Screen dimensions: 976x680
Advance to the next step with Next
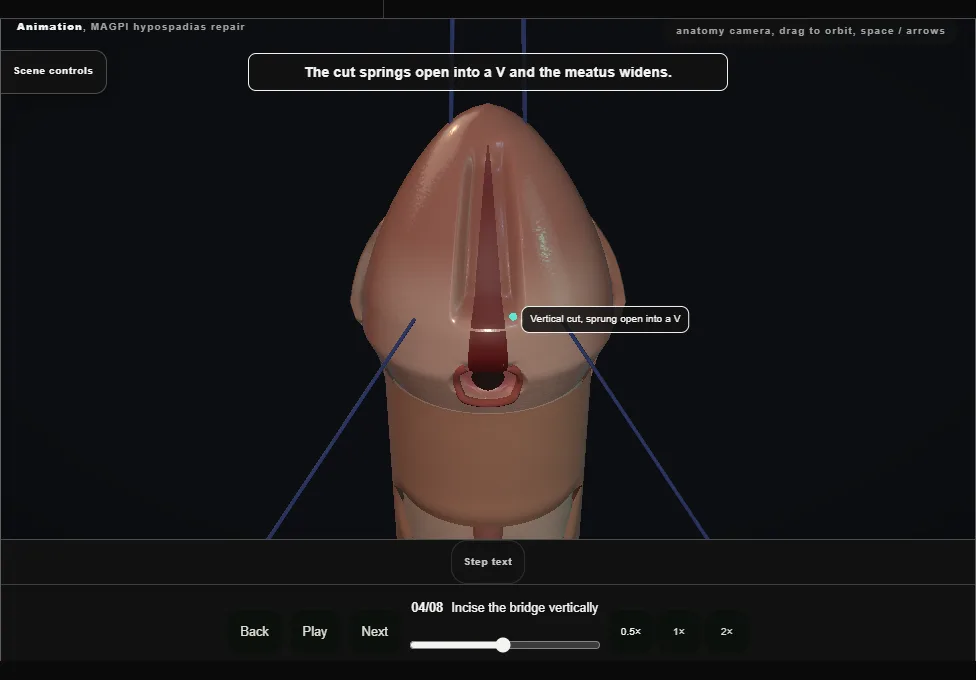[375, 631]
